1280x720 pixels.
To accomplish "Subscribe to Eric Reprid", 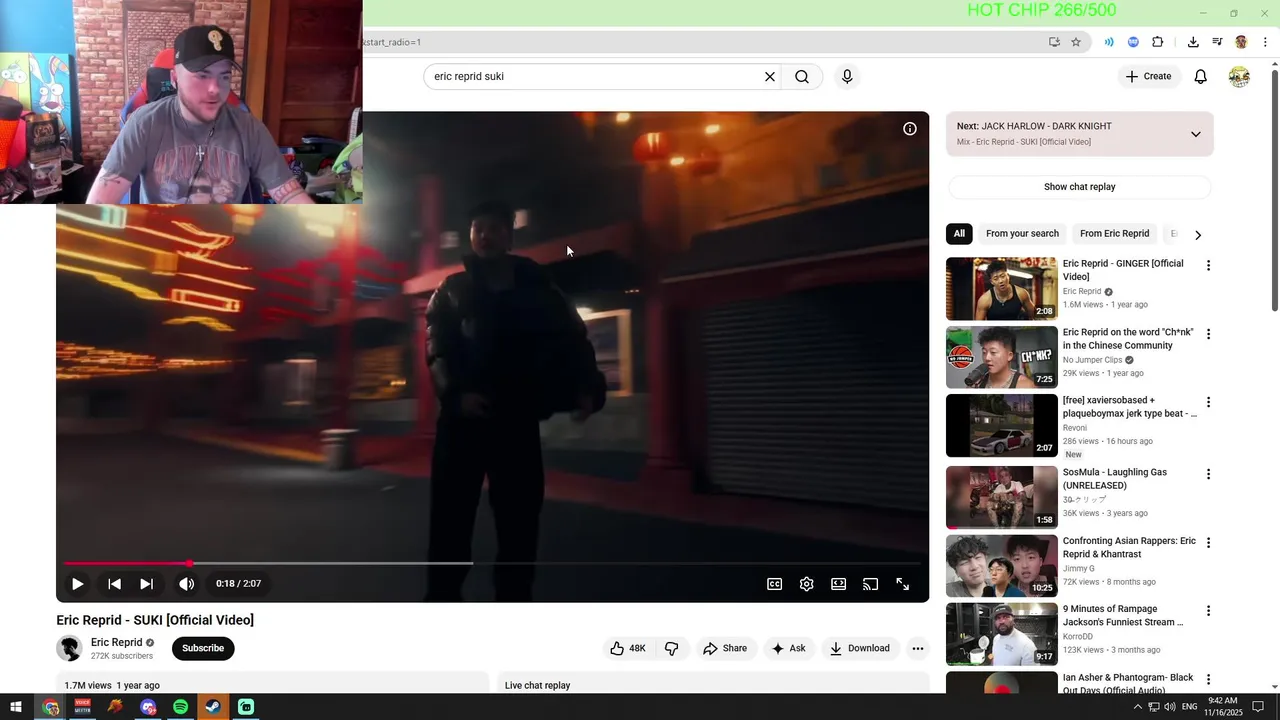I will pyautogui.click(x=203, y=648).
